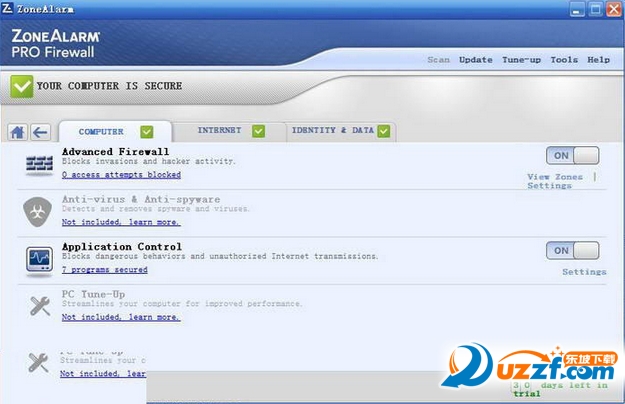
Task: Click the Anti-virus & Anti-spyware heading
Action: coord(141,199)
